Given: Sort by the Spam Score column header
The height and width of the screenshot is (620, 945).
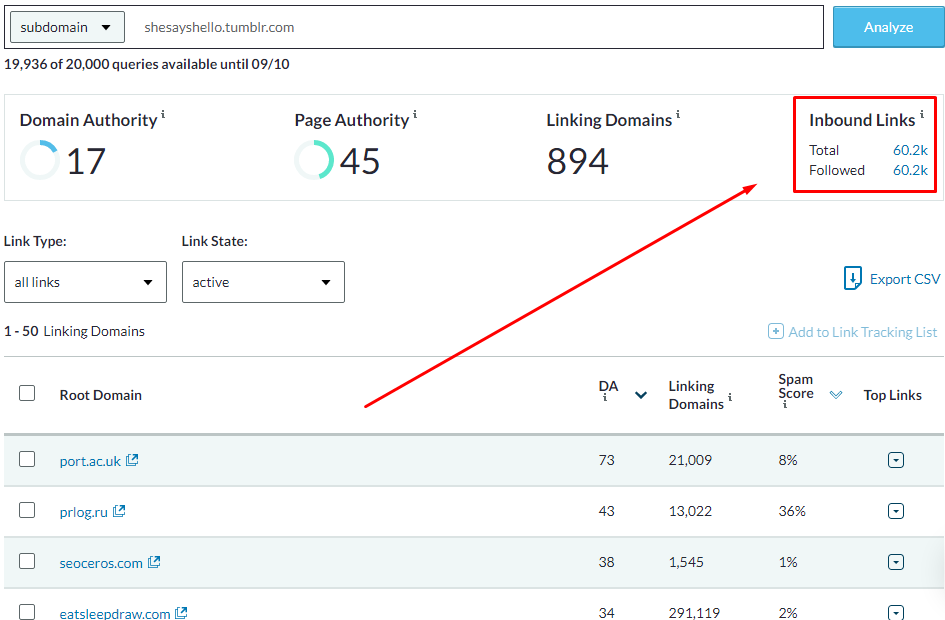Looking at the screenshot, I should 796,386.
